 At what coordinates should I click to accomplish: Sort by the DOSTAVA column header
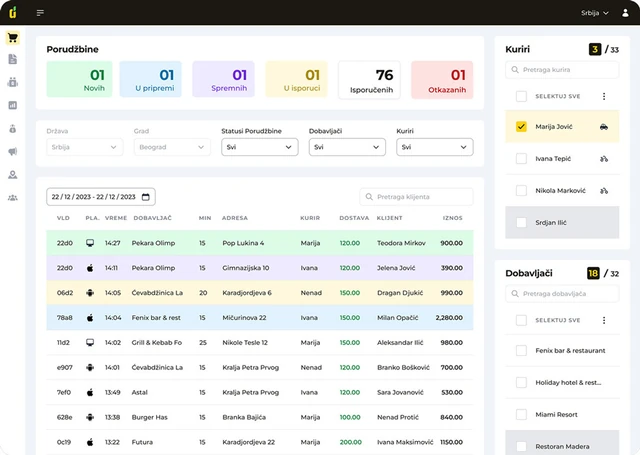[354, 218]
